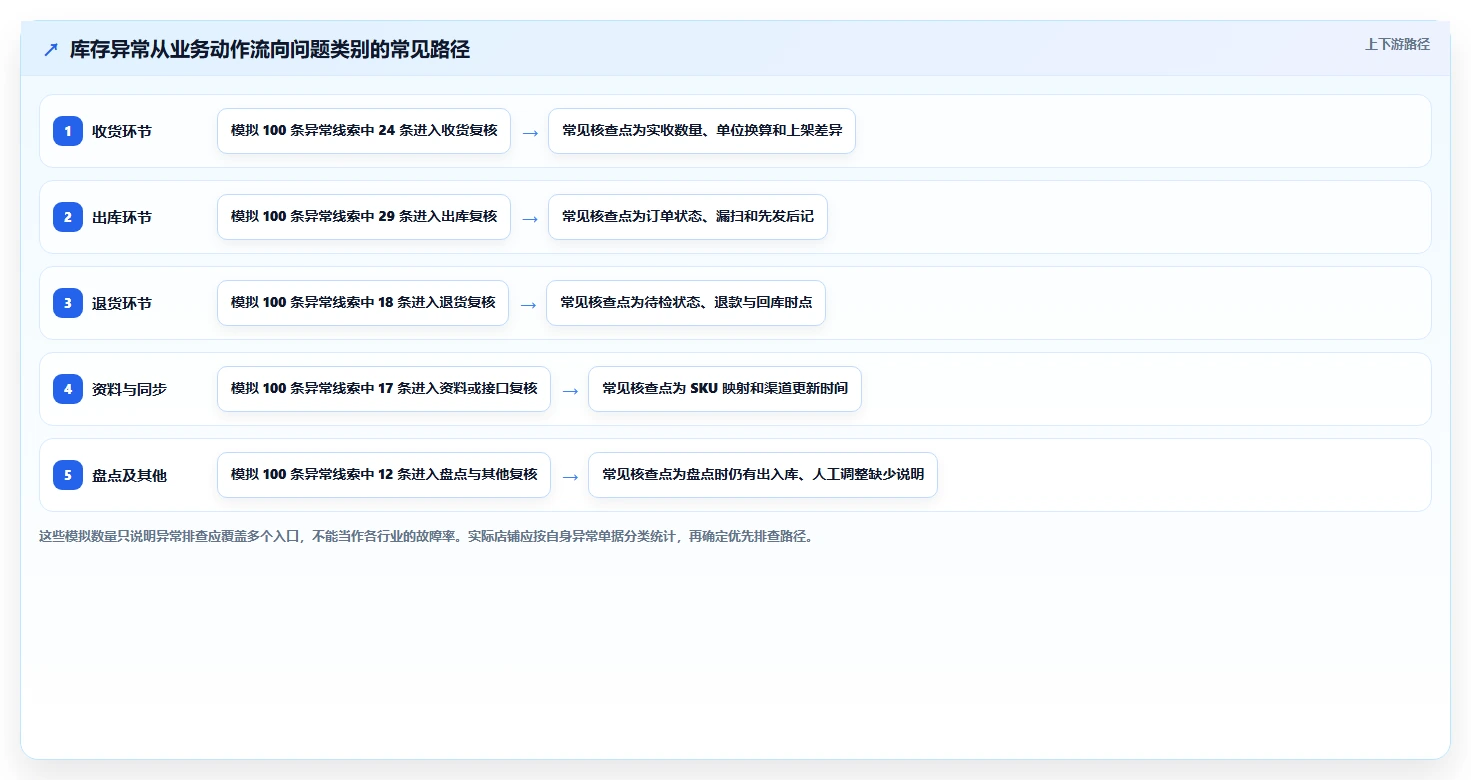Select the number 3 badge for 退货环节
1471x780 pixels.
(68, 303)
